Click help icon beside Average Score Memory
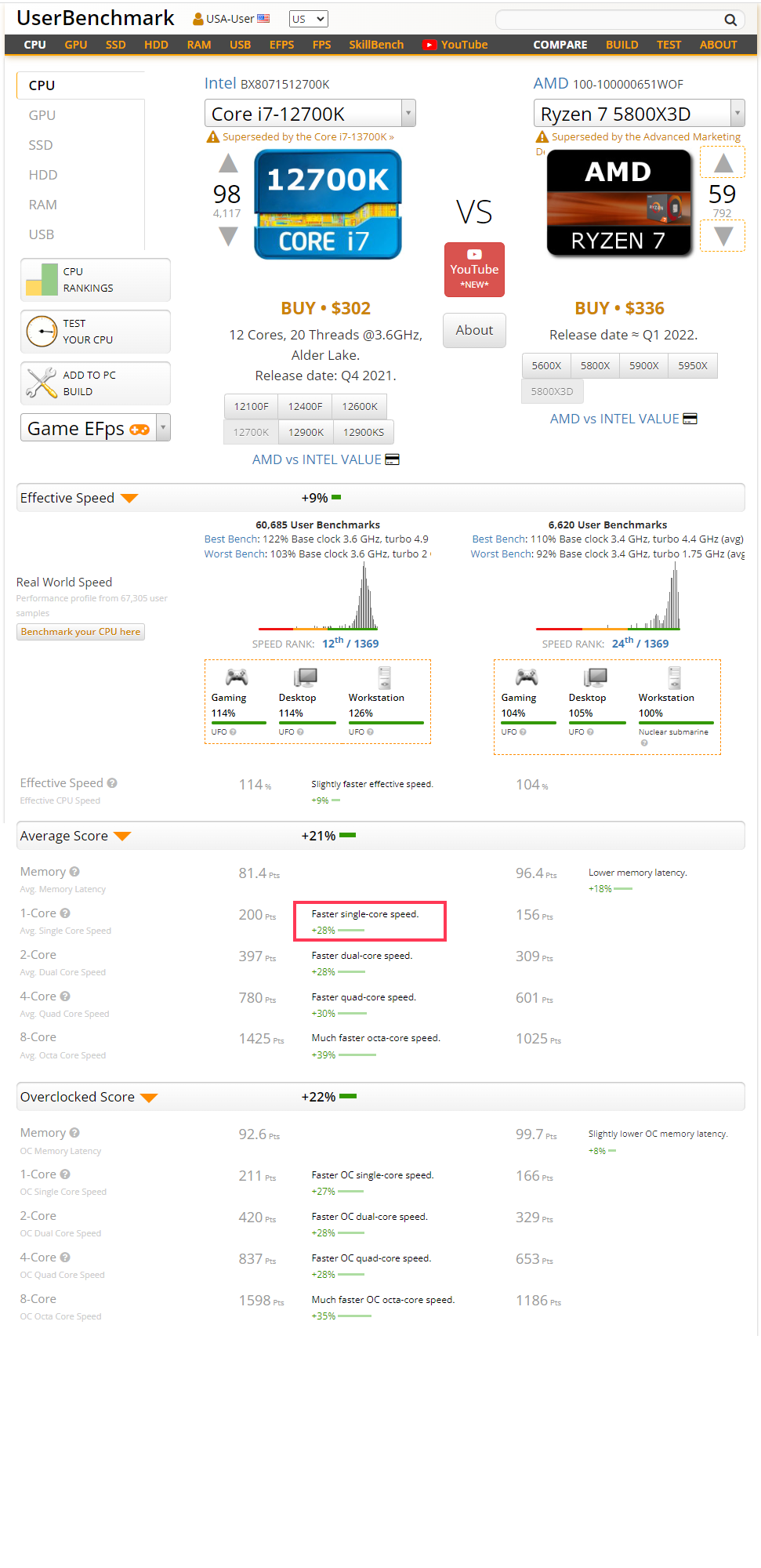The image size is (761, 1568). tap(74, 872)
